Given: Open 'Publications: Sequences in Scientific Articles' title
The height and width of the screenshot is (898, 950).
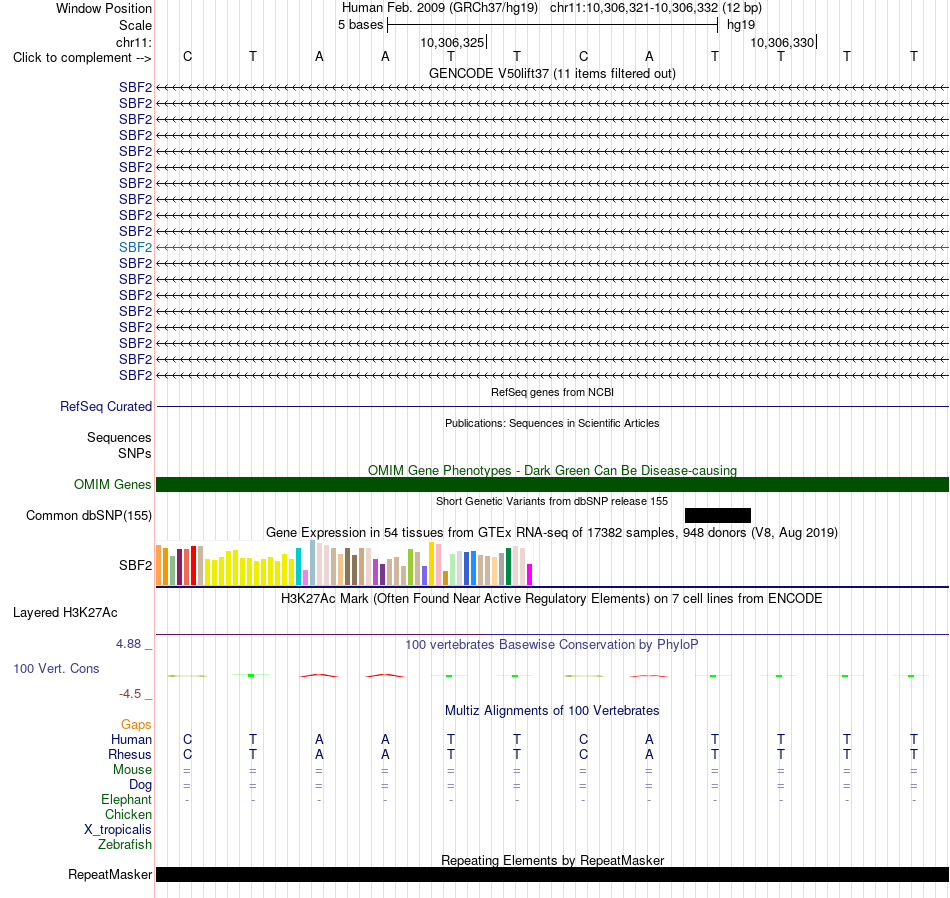Looking at the screenshot, I should (x=552, y=423).
